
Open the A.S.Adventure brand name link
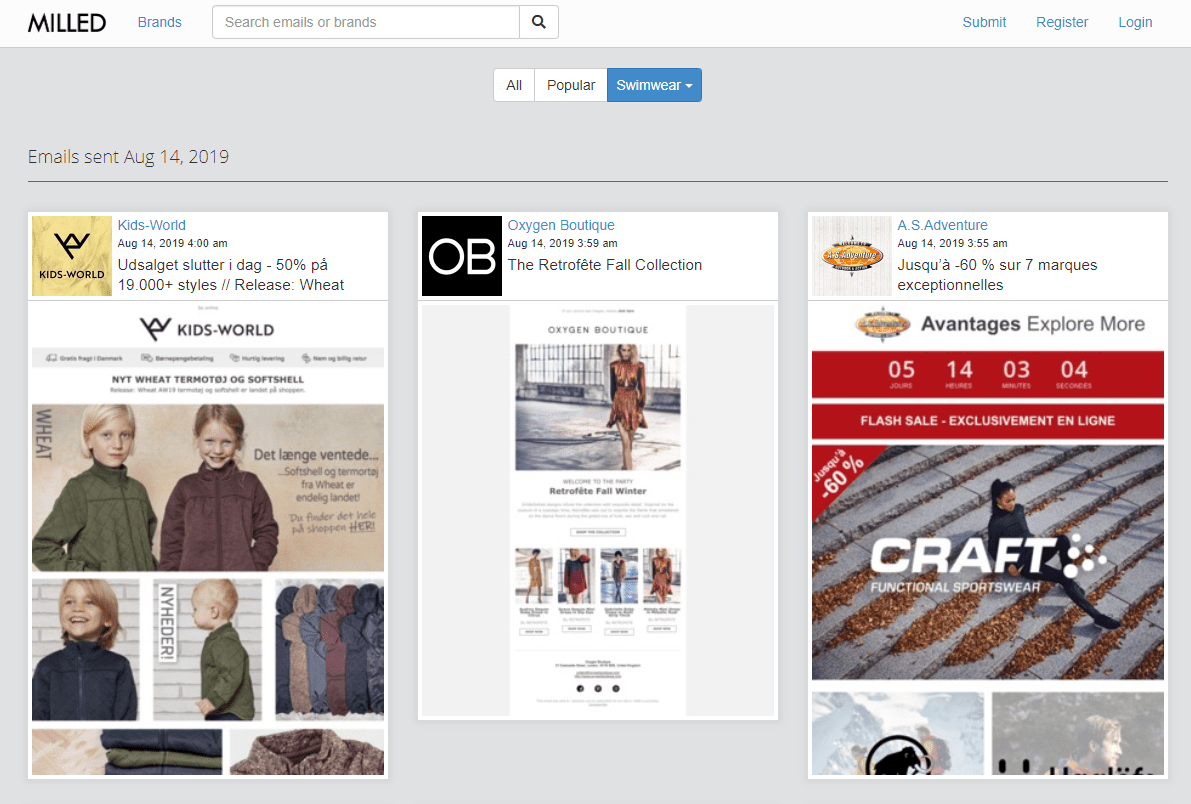(x=942, y=225)
